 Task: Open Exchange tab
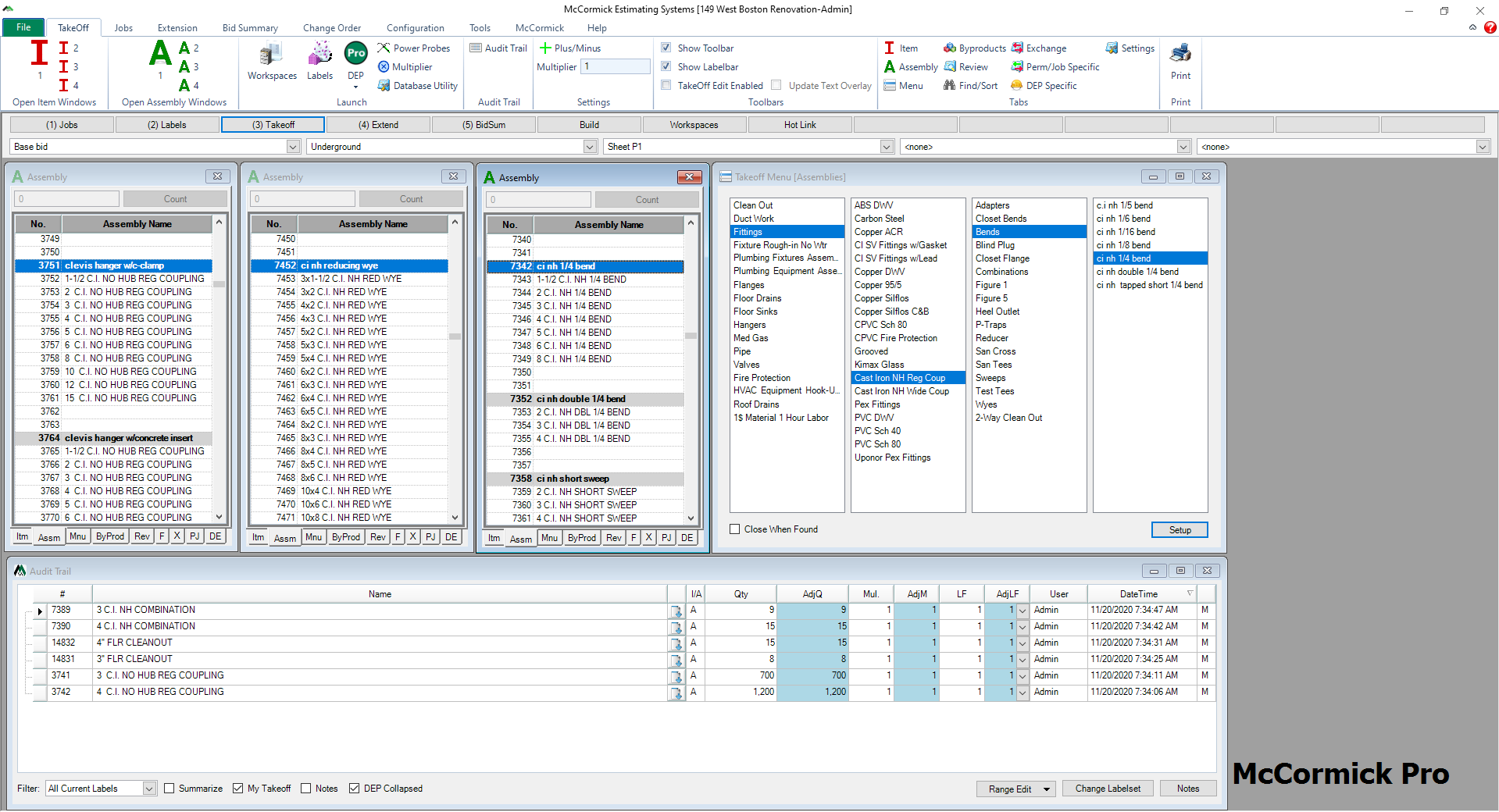pos(1039,48)
